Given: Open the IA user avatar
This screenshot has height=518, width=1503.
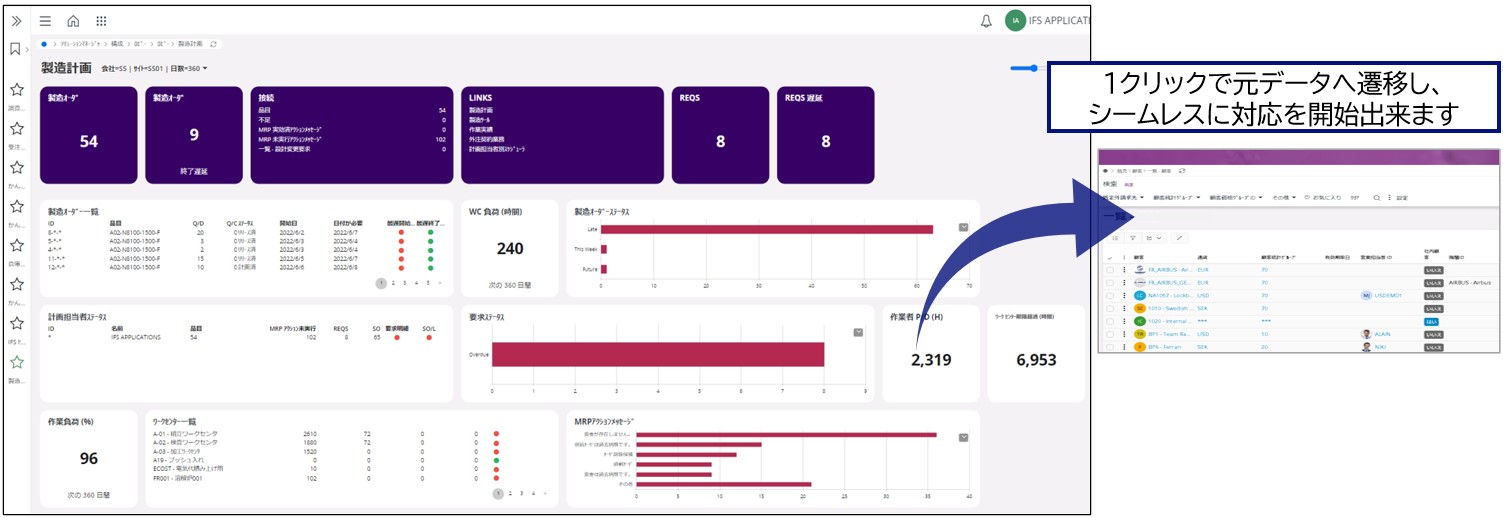Looking at the screenshot, I should [1015, 21].
